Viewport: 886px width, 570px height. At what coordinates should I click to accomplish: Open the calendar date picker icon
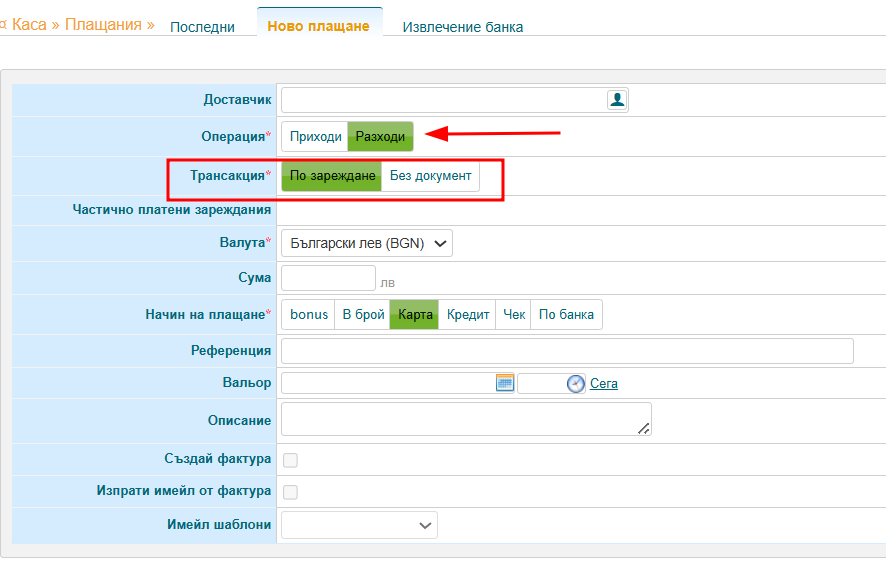505,383
